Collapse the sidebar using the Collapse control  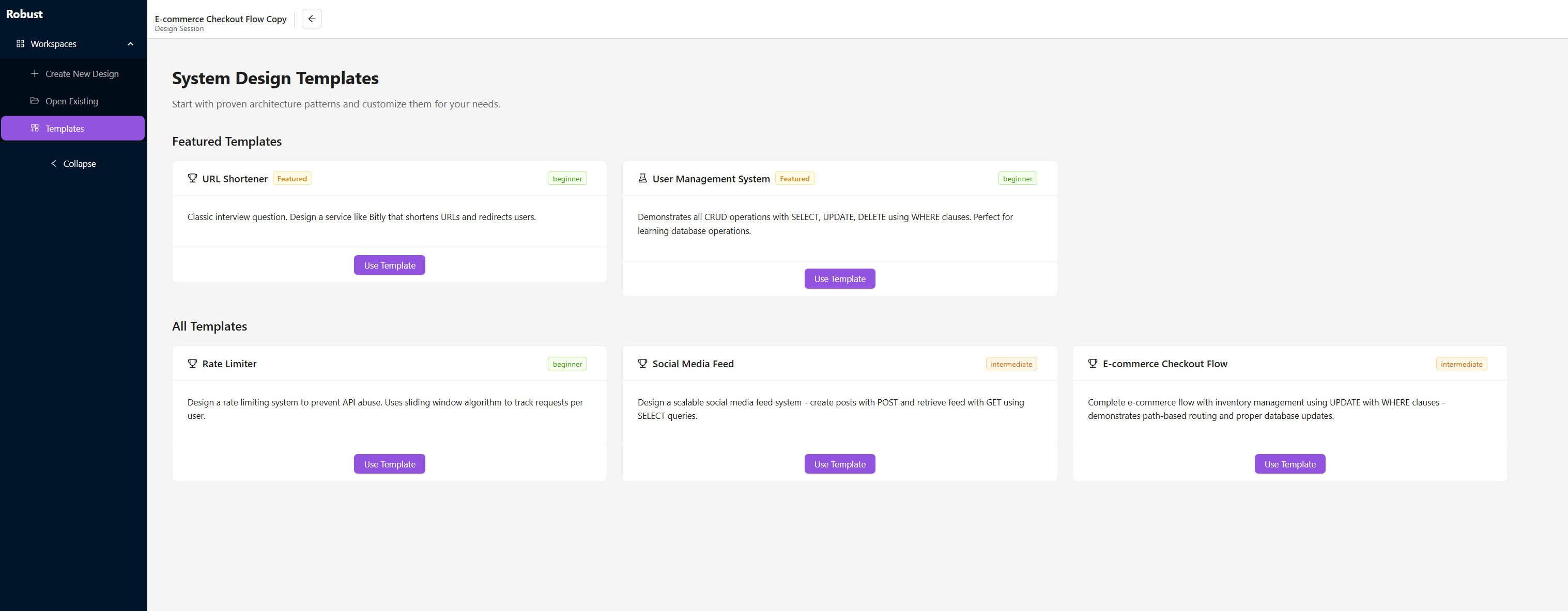tap(73, 163)
